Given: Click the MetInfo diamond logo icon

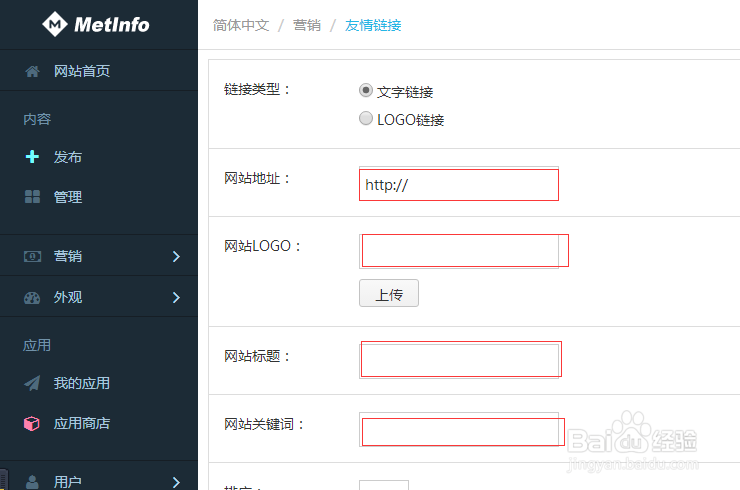Looking at the screenshot, I should [55, 24].
